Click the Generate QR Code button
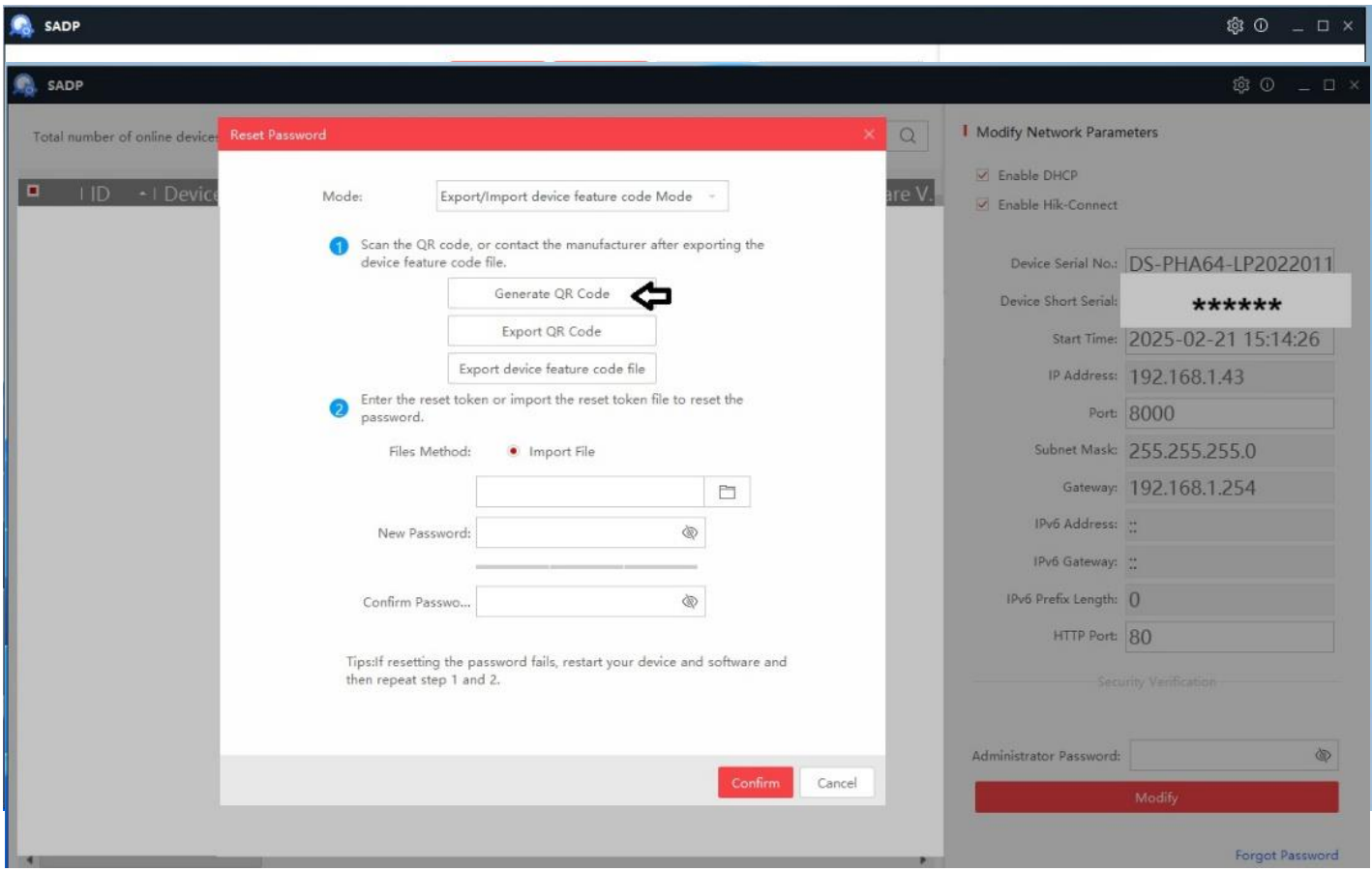The width and height of the screenshot is (1372, 872). click(x=552, y=294)
